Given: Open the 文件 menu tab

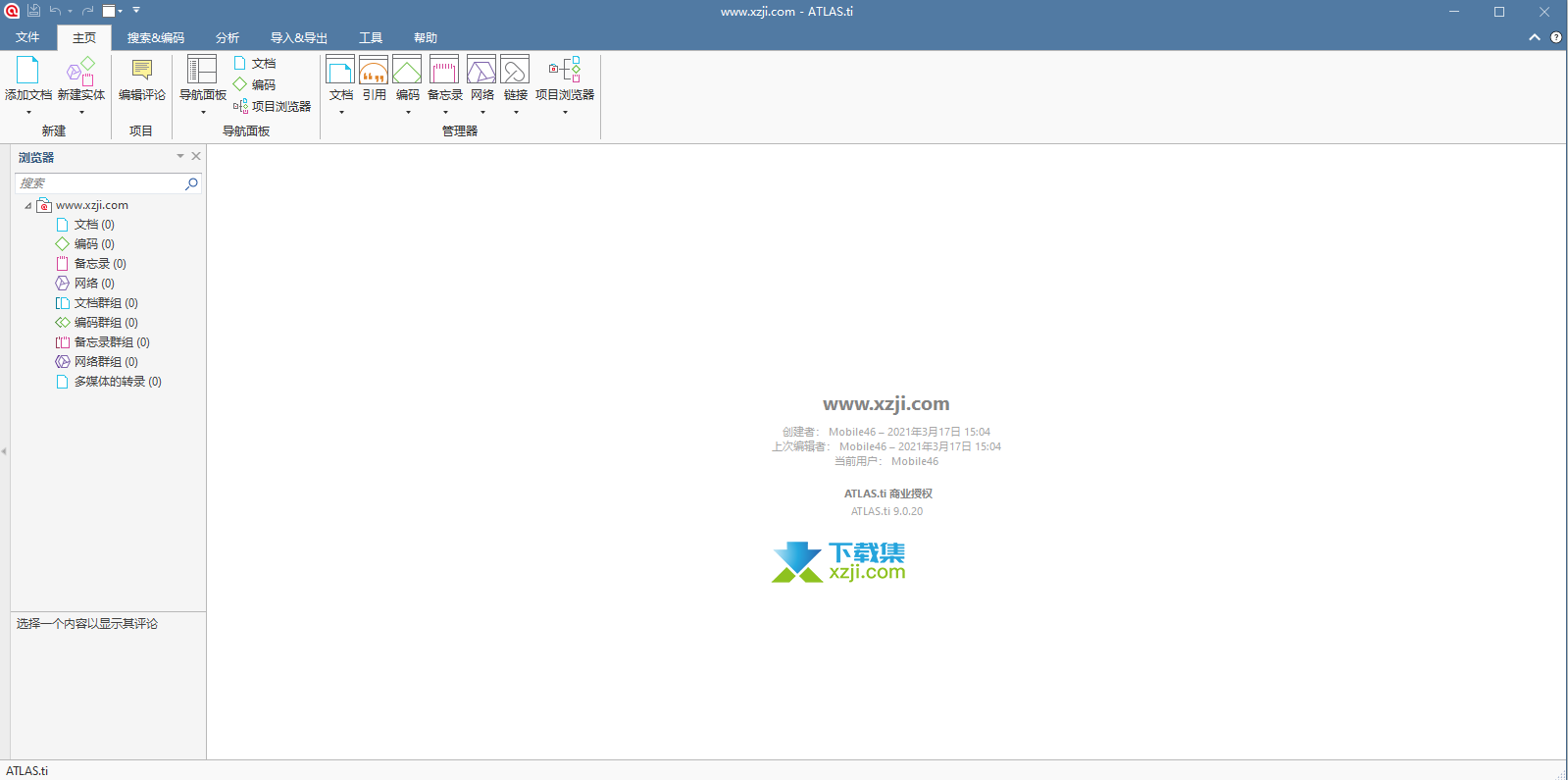Looking at the screenshot, I should tap(27, 37).
